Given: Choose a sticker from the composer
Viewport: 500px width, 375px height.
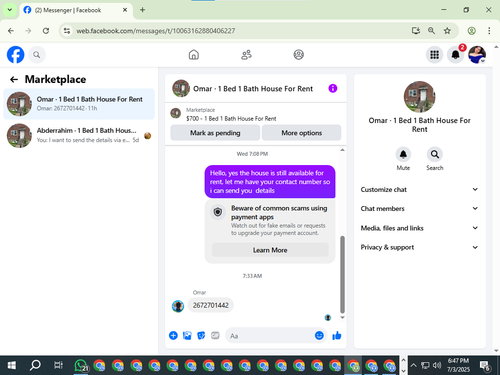Looking at the screenshot, I should (x=201, y=335).
